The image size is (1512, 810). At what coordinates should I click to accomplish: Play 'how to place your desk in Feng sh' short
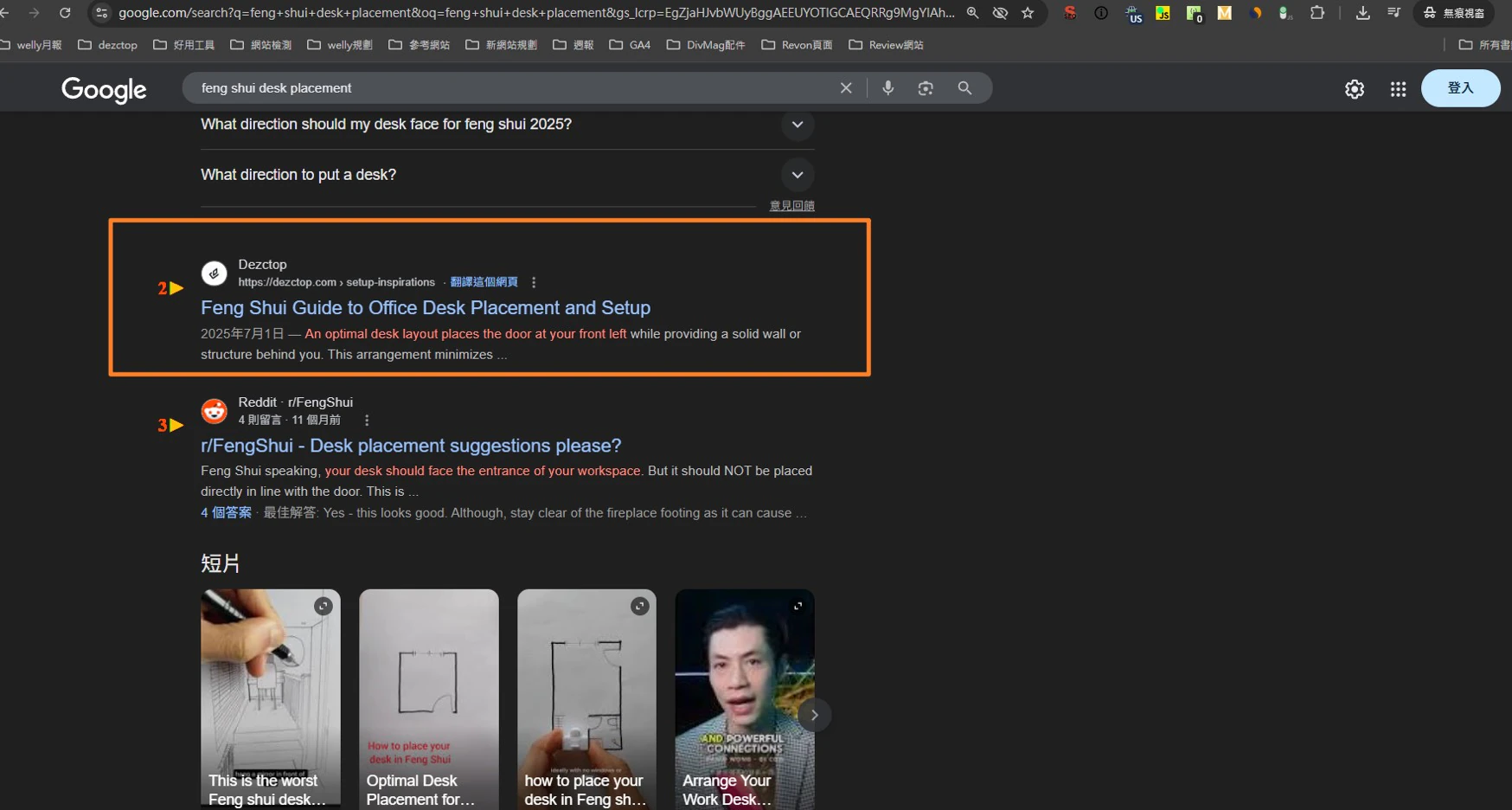(x=587, y=699)
